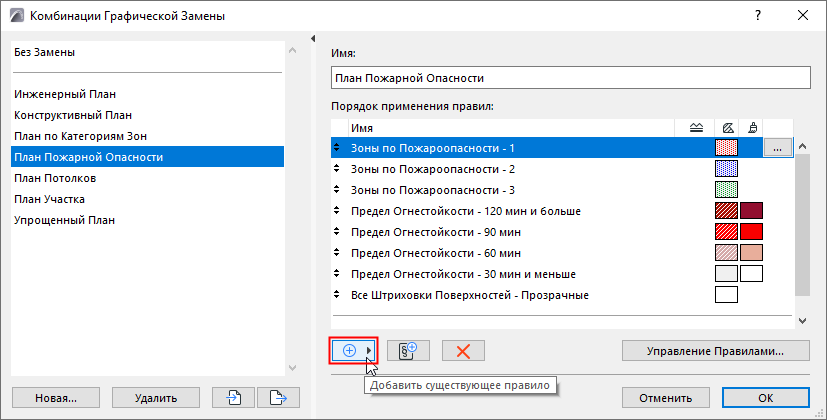
Task: Click the line type column header icon
Action: click(x=697, y=127)
